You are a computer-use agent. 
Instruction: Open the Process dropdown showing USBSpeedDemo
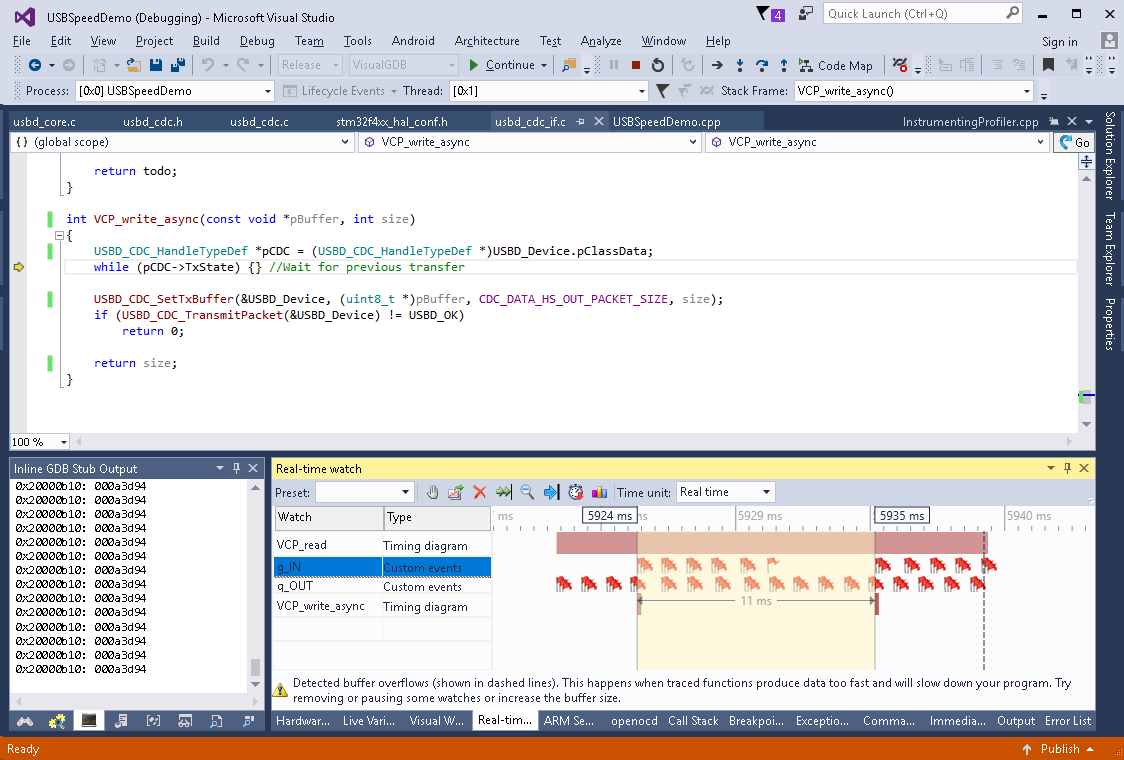pyautogui.click(x=175, y=91)
